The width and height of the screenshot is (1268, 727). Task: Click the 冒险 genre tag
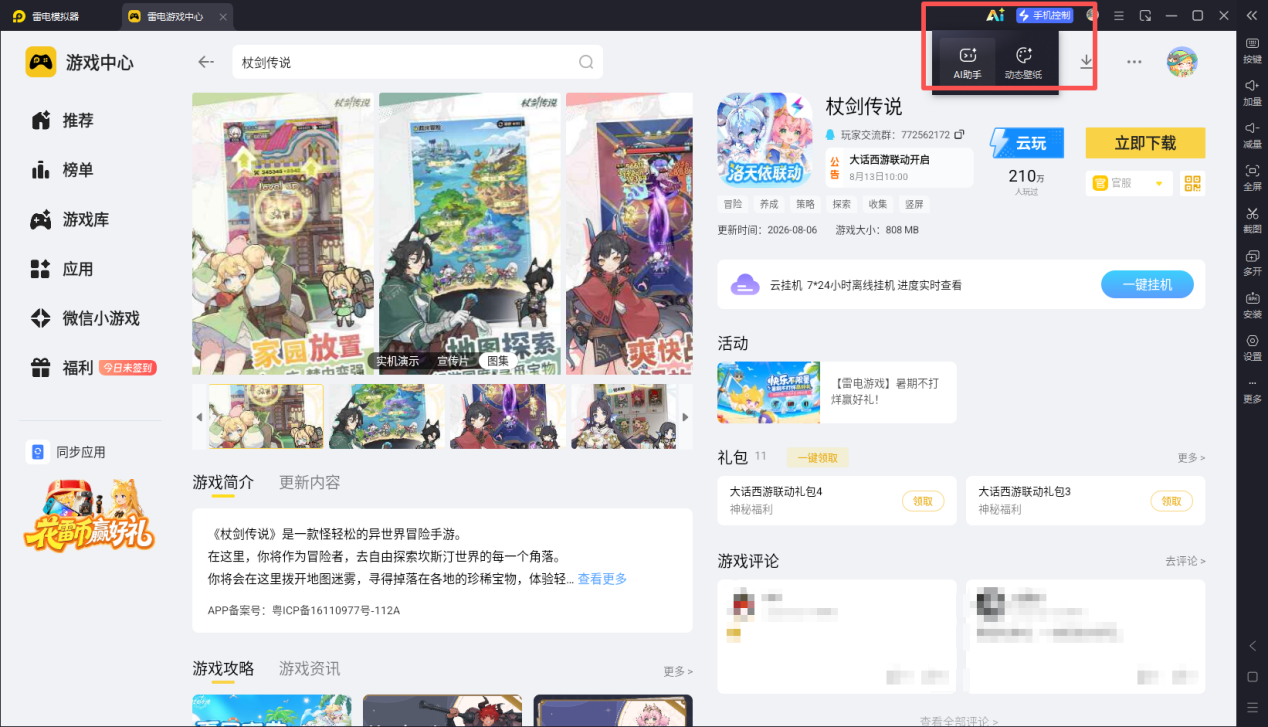click(733, 204)
